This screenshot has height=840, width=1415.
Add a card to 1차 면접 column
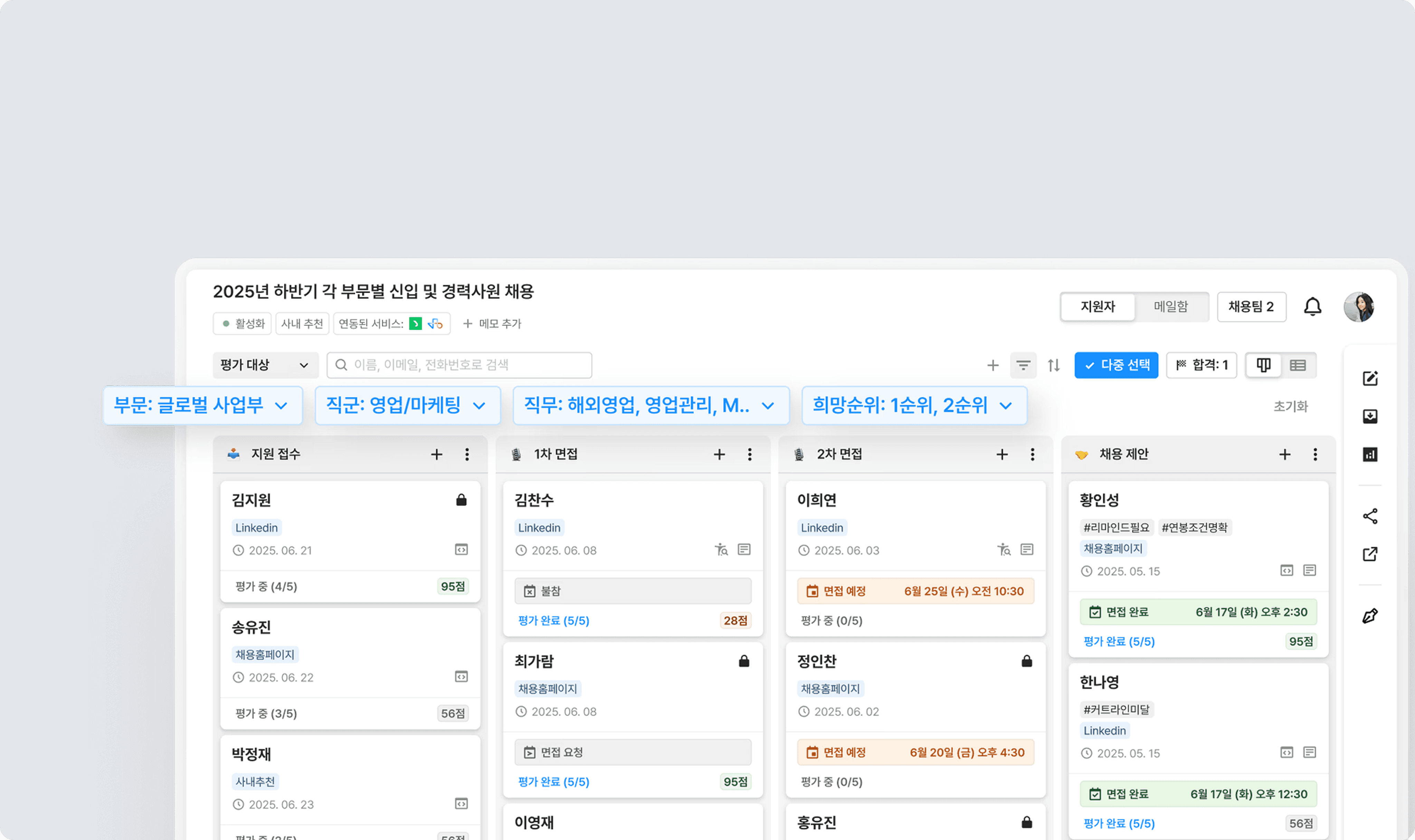719,454
